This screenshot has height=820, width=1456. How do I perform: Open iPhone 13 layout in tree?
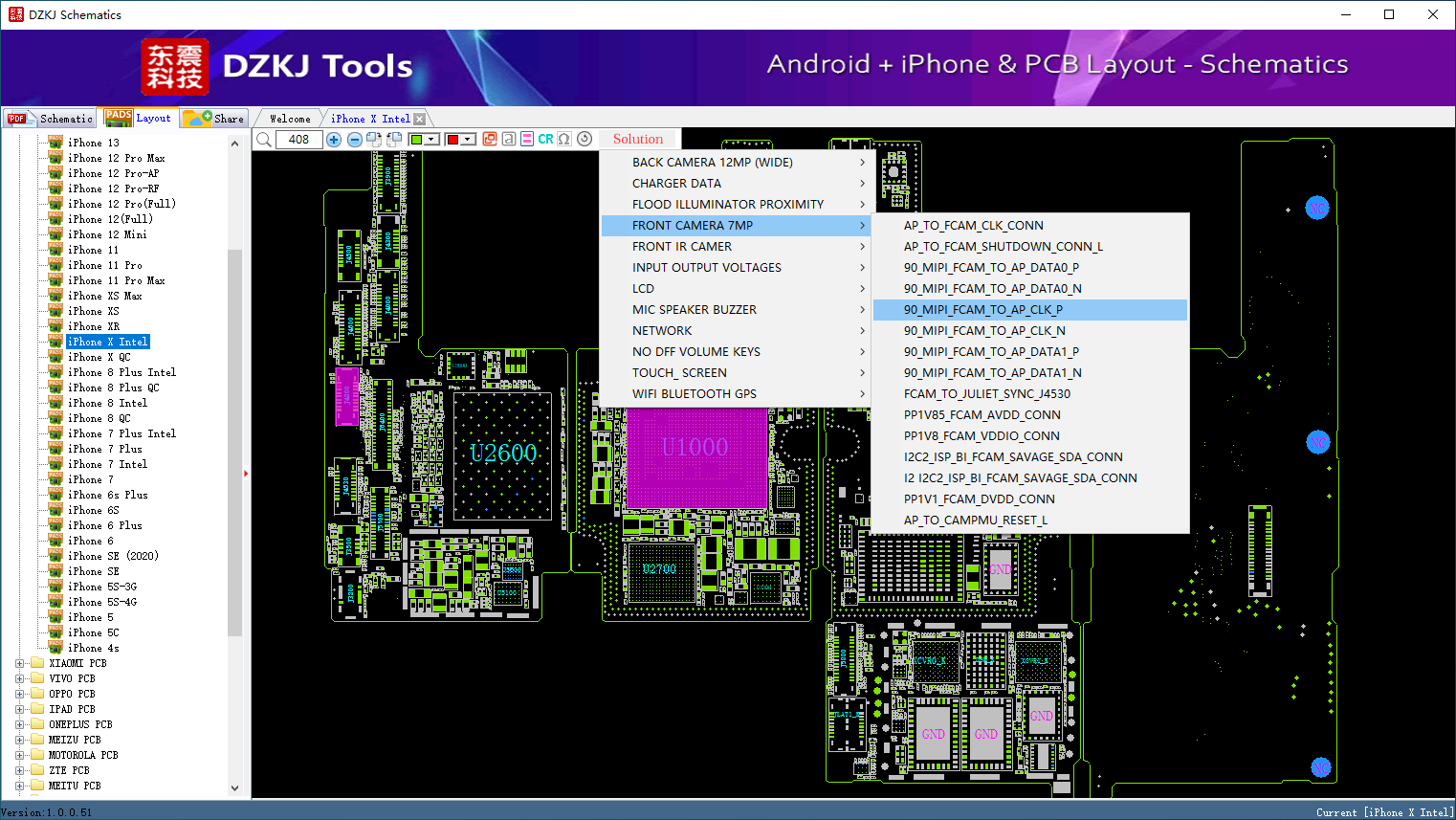[94, 143]
